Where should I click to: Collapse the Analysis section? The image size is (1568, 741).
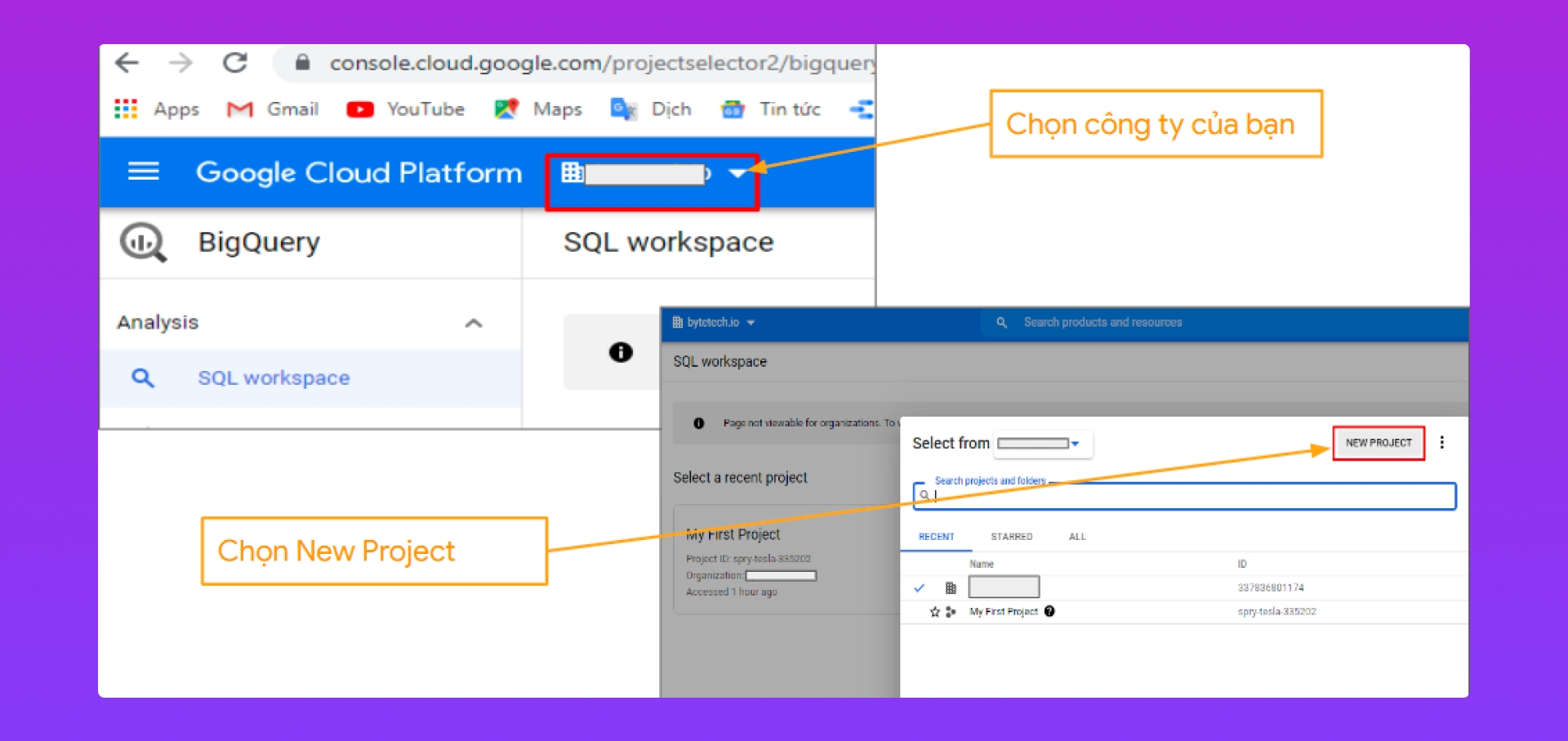point(474,323)
